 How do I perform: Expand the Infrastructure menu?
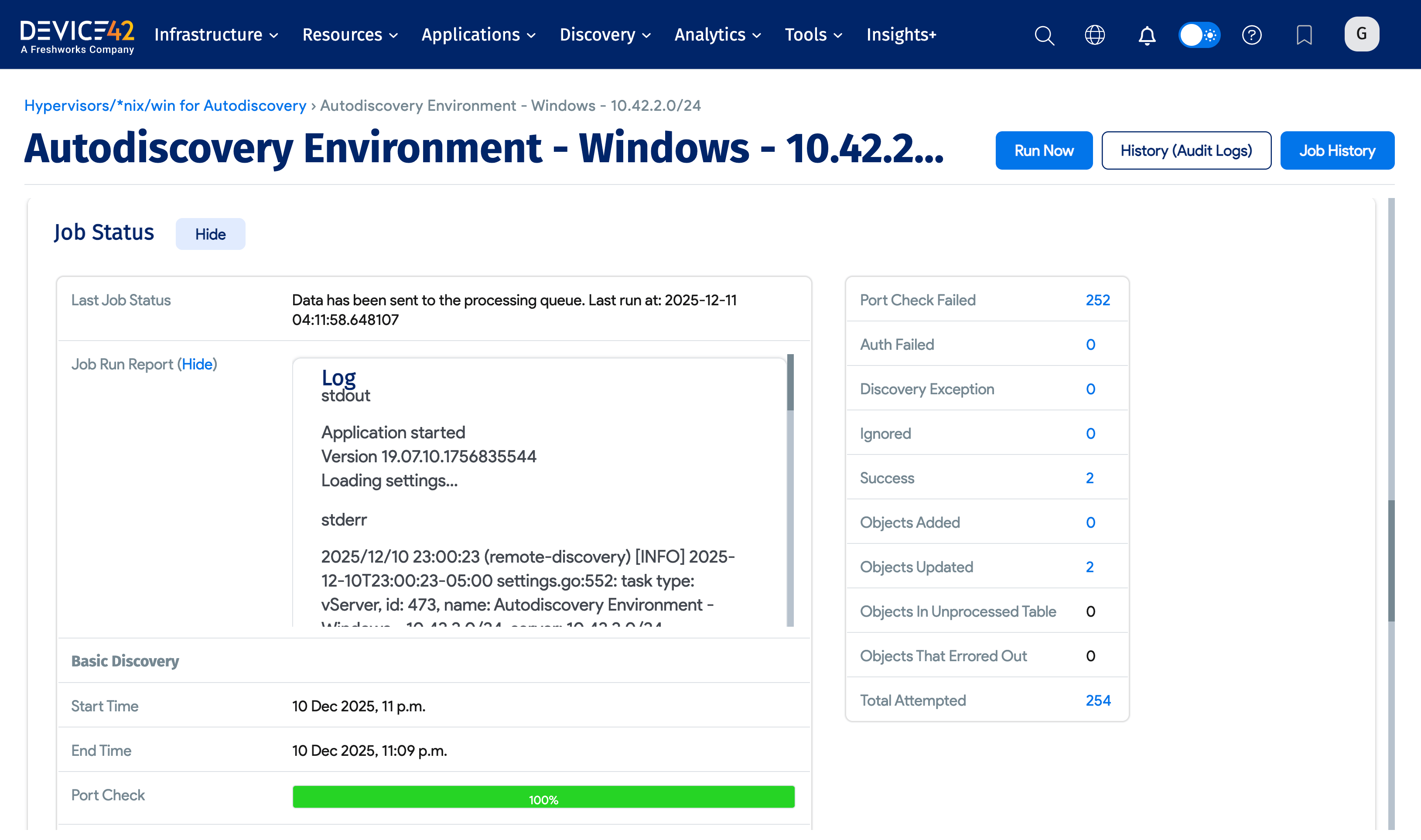point(216,35)
